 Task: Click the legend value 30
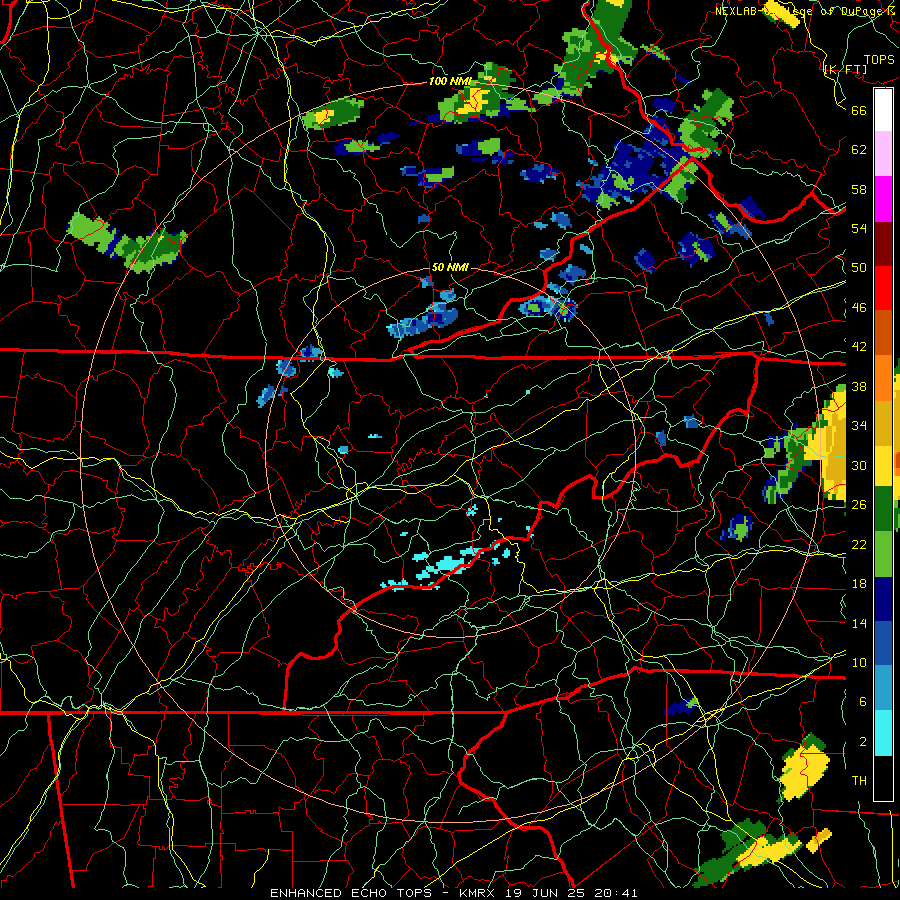coord(859,465)
